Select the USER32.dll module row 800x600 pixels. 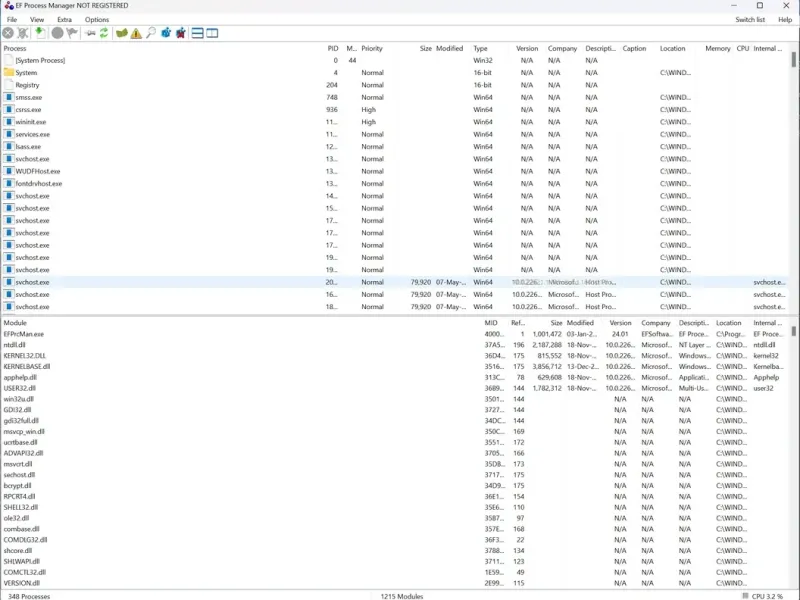pos(395,388)
